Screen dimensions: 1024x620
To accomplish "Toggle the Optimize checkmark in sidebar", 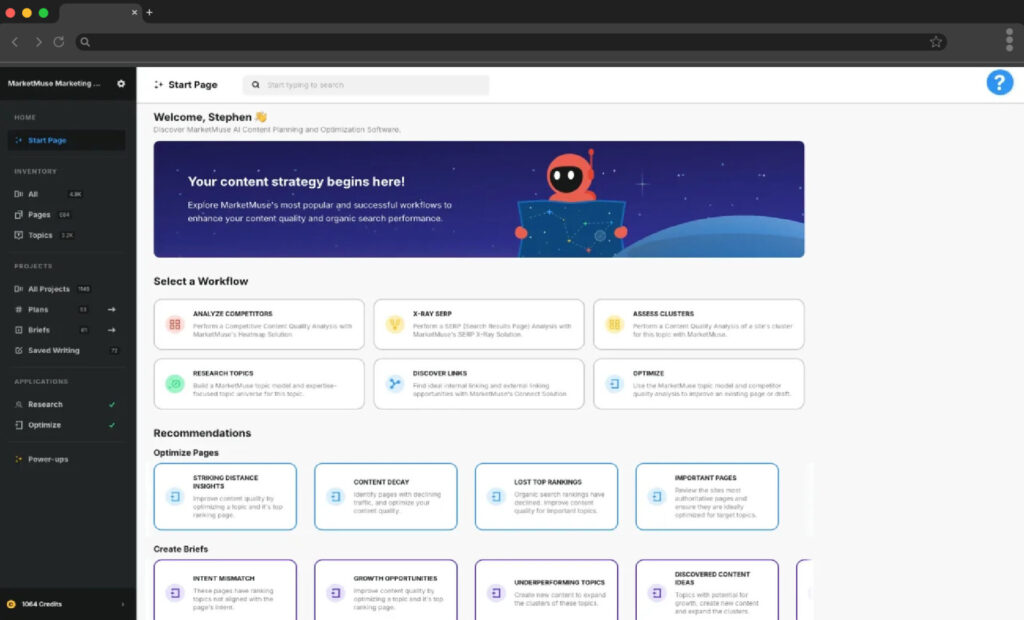I will 112,425.
